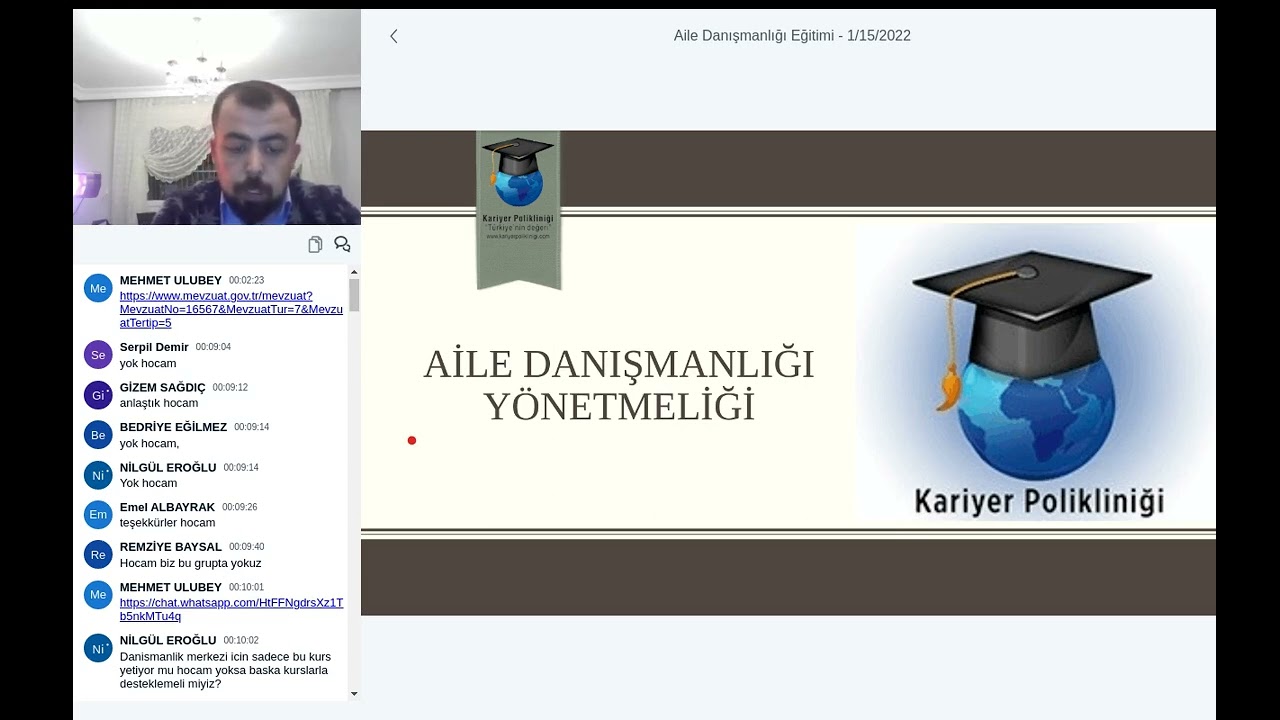Click the Kariyer Polikliniği banner logo on slide
This screenshot has height=720, width=1280.
pos(518,210)
